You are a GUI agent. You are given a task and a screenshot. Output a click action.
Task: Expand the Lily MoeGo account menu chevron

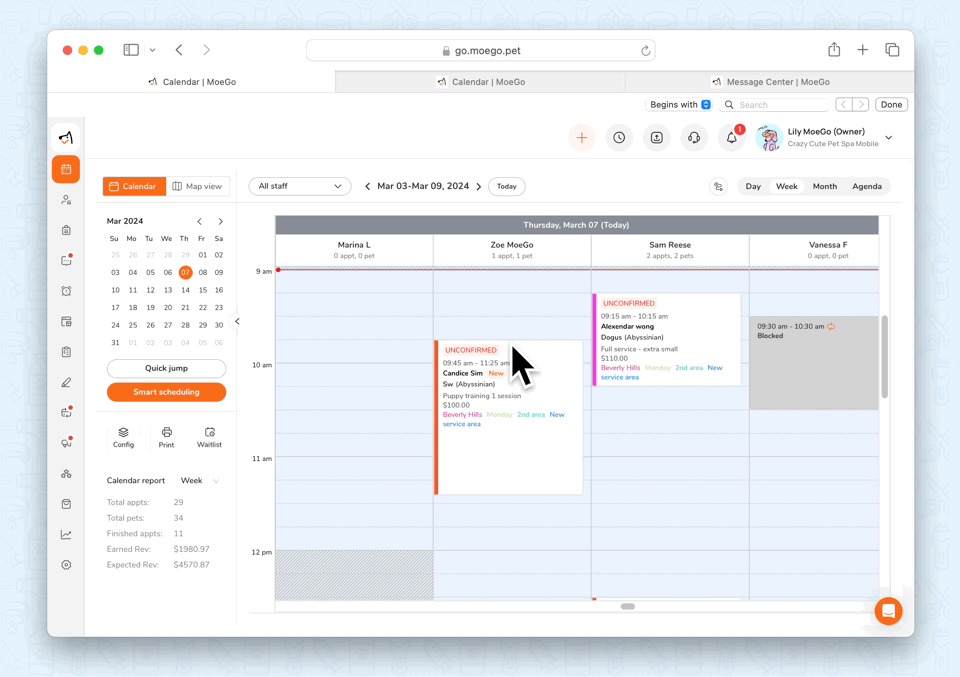coord(889,138)
